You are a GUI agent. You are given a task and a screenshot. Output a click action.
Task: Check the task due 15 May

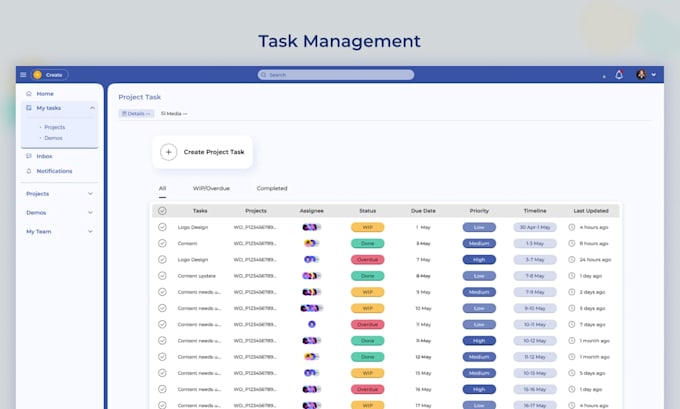pyautogui.click(x=162, y=373)
